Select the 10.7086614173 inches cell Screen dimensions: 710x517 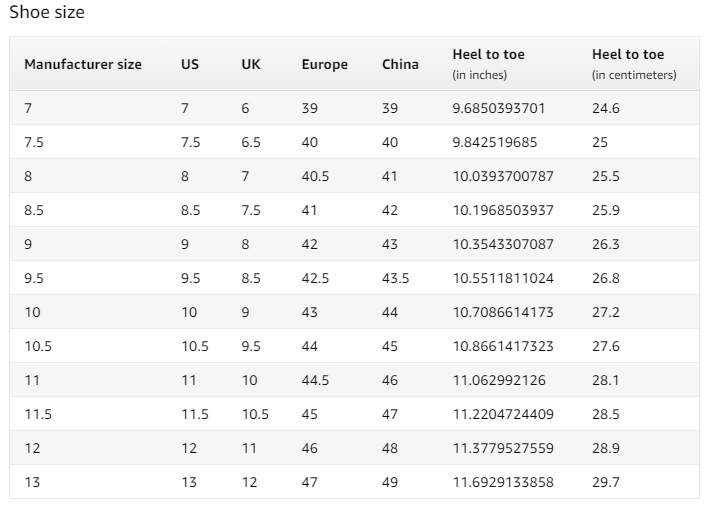point(503,312)
